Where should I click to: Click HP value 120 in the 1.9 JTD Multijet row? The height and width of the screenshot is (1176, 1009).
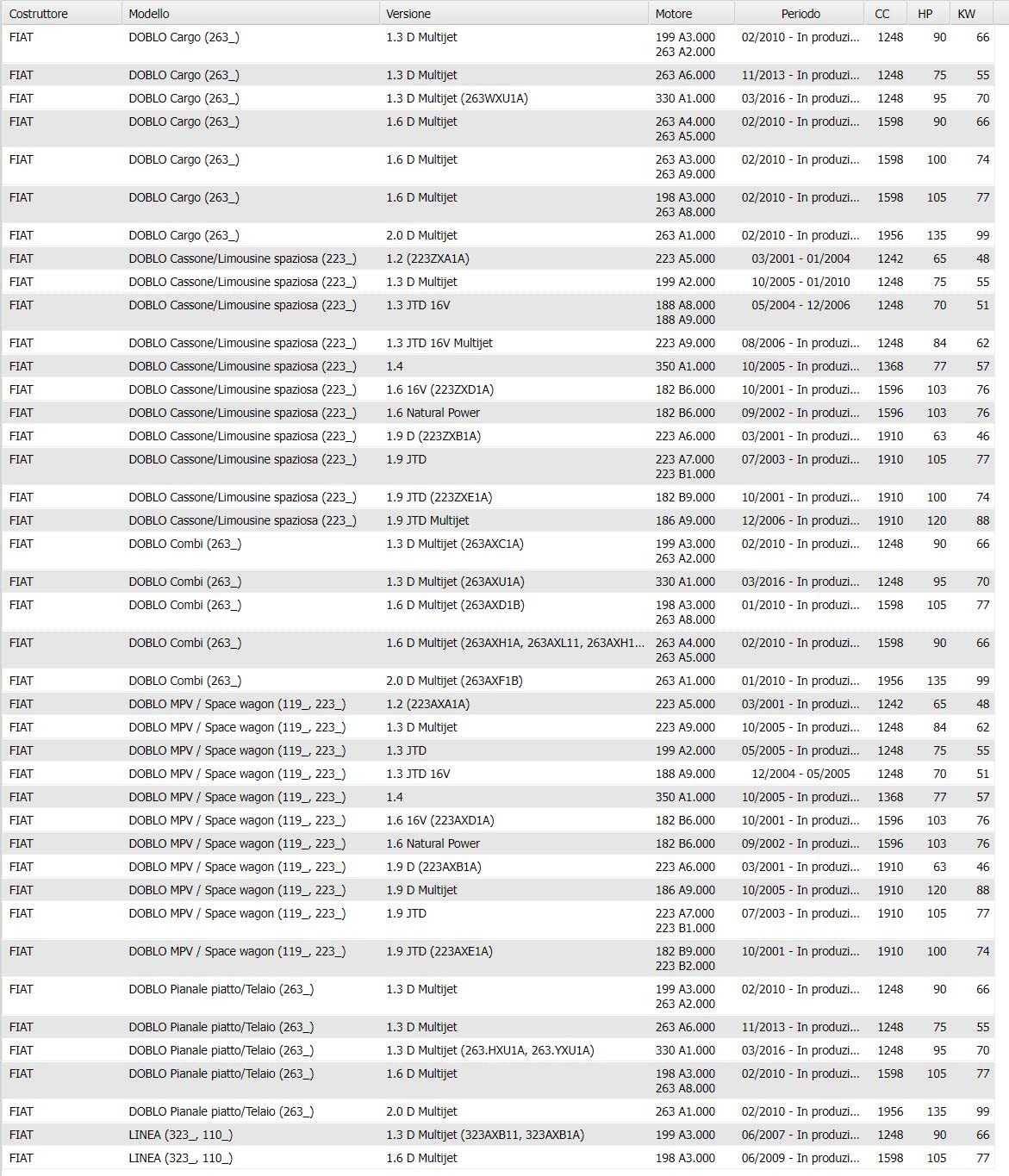pos(937,520)
